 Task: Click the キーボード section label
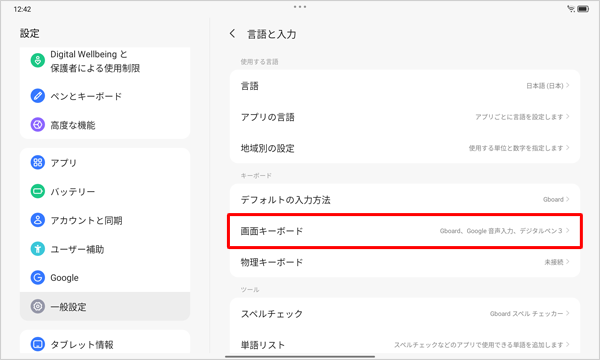(256, 176)
